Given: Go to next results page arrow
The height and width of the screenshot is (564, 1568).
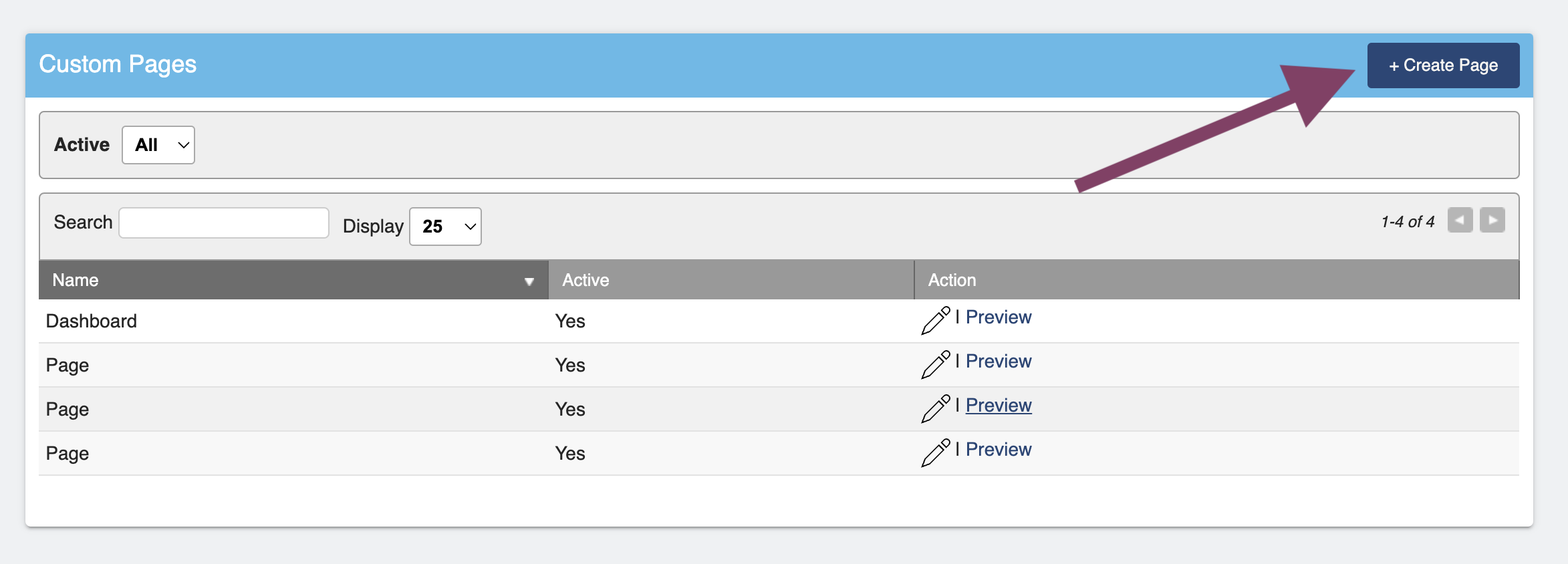Looking at the screenshot, I should [1492, 220].
